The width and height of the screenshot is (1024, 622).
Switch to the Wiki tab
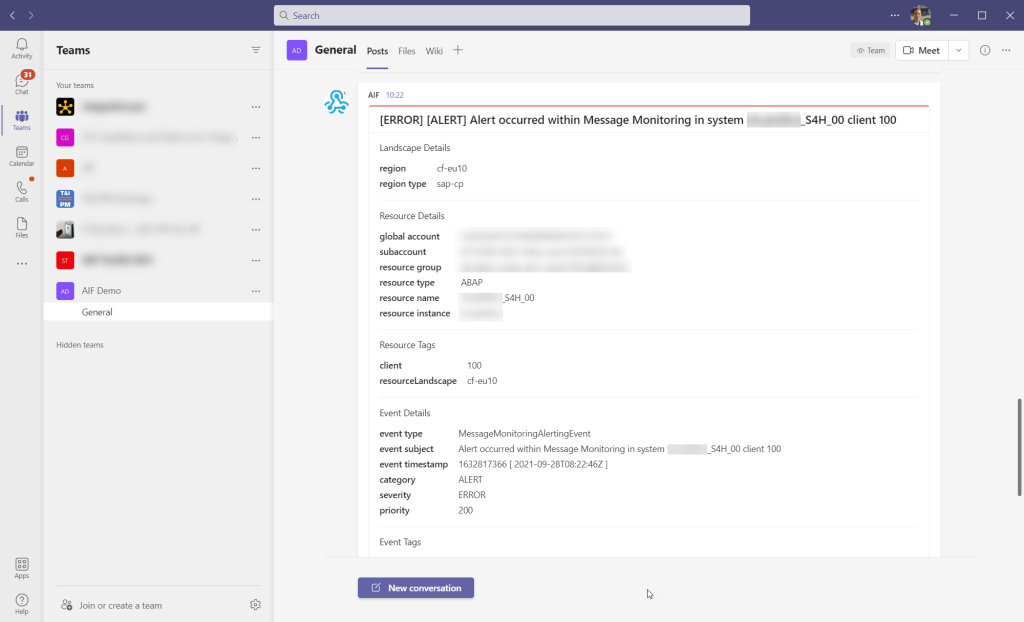point(434,51)
